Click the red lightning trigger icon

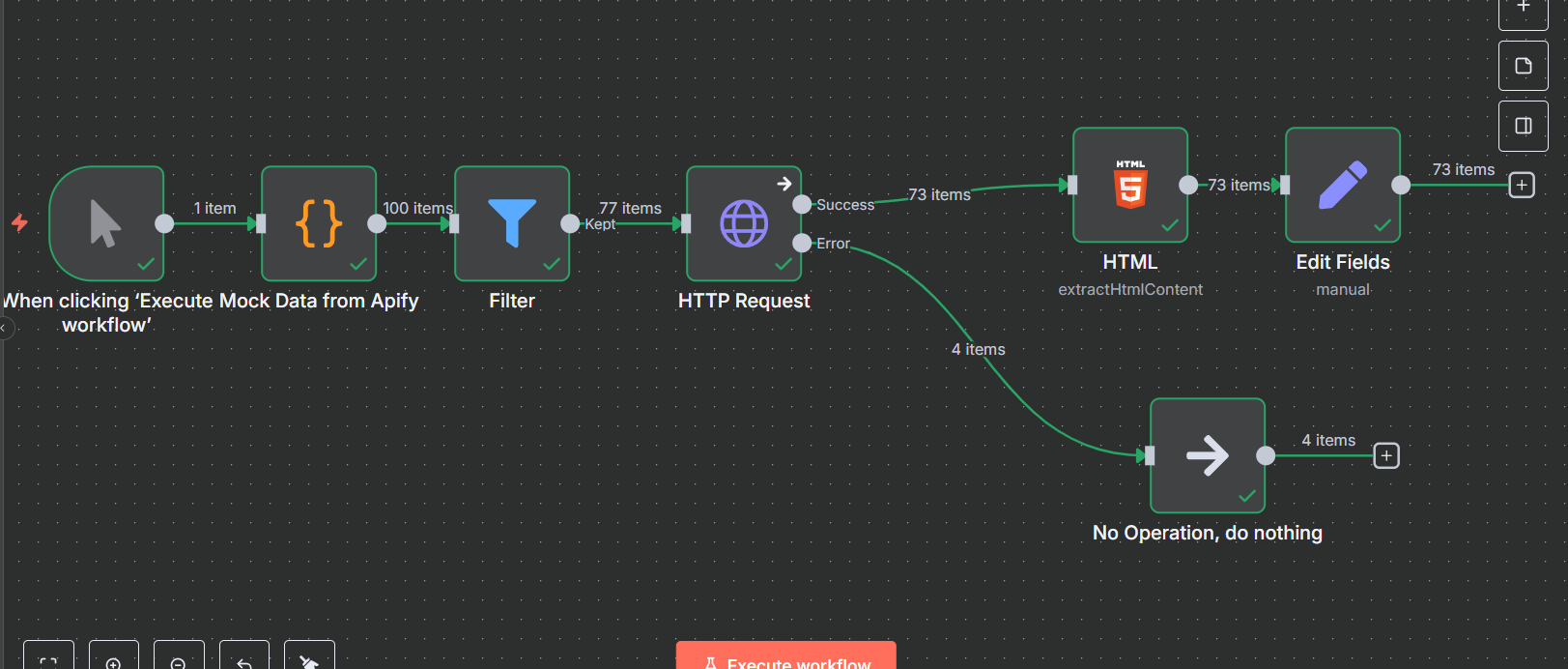pos(19,223)
